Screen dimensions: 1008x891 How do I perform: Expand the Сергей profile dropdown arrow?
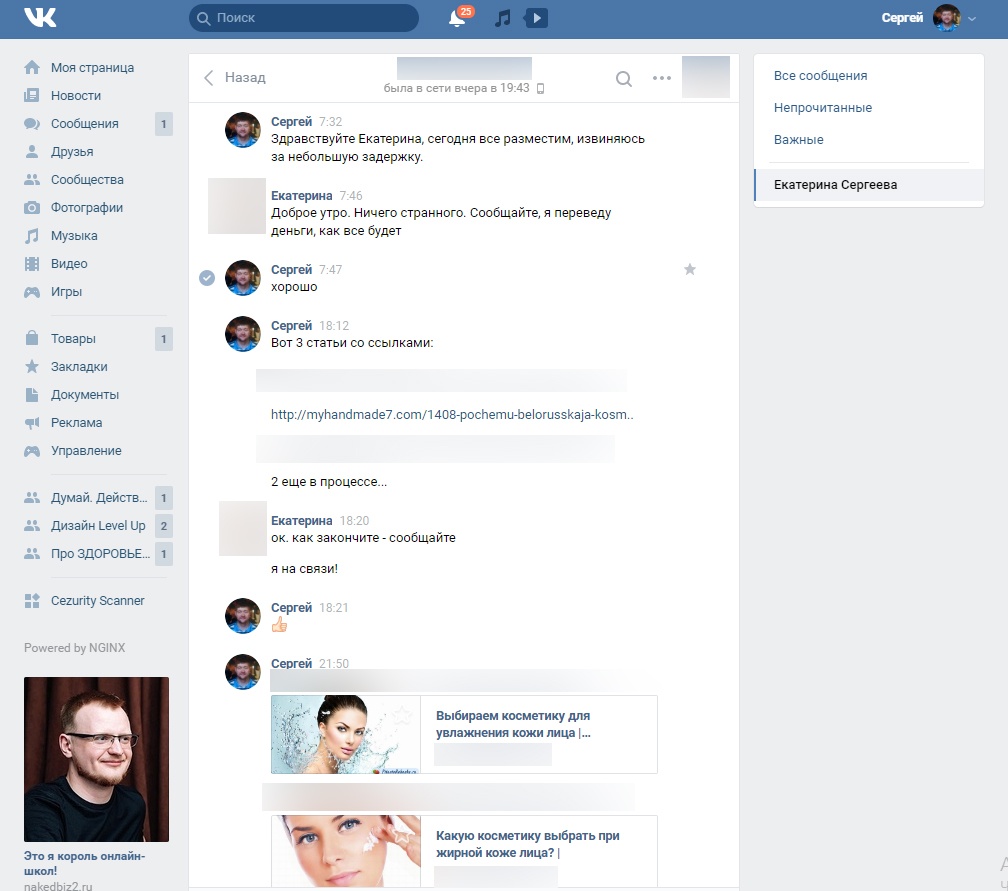pos(972,19)
